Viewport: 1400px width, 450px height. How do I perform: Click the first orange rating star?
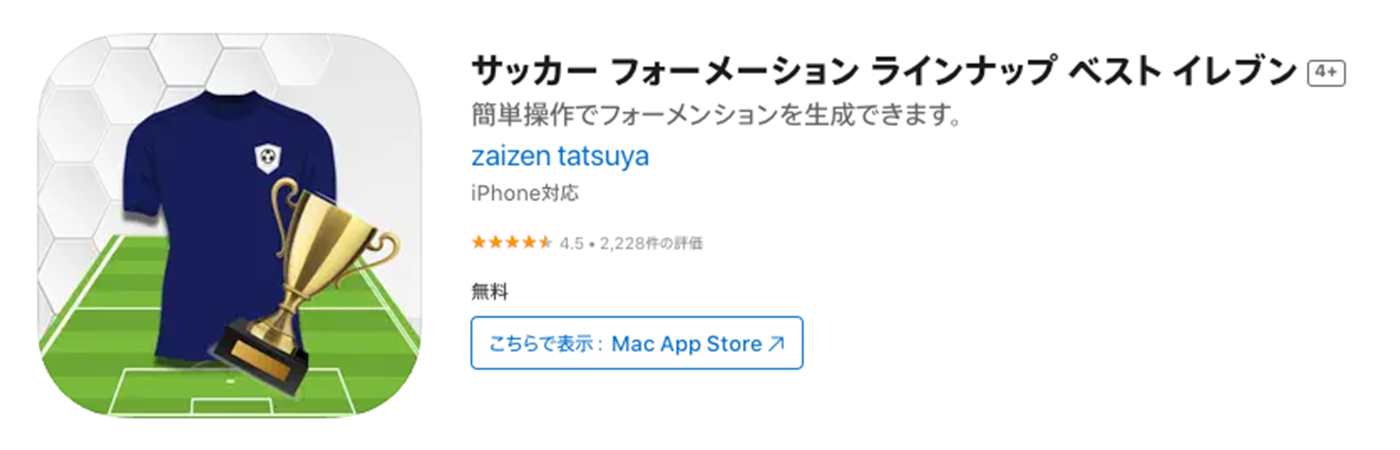click(478, 243)
